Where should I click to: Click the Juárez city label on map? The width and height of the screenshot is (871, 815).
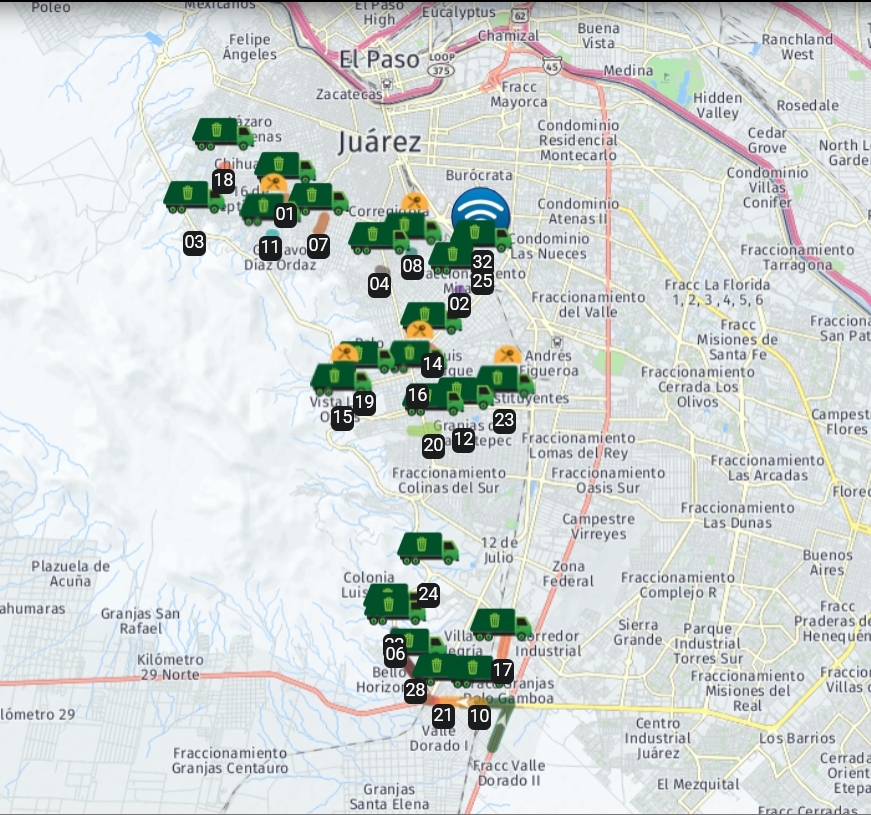(x=380, y=141)
